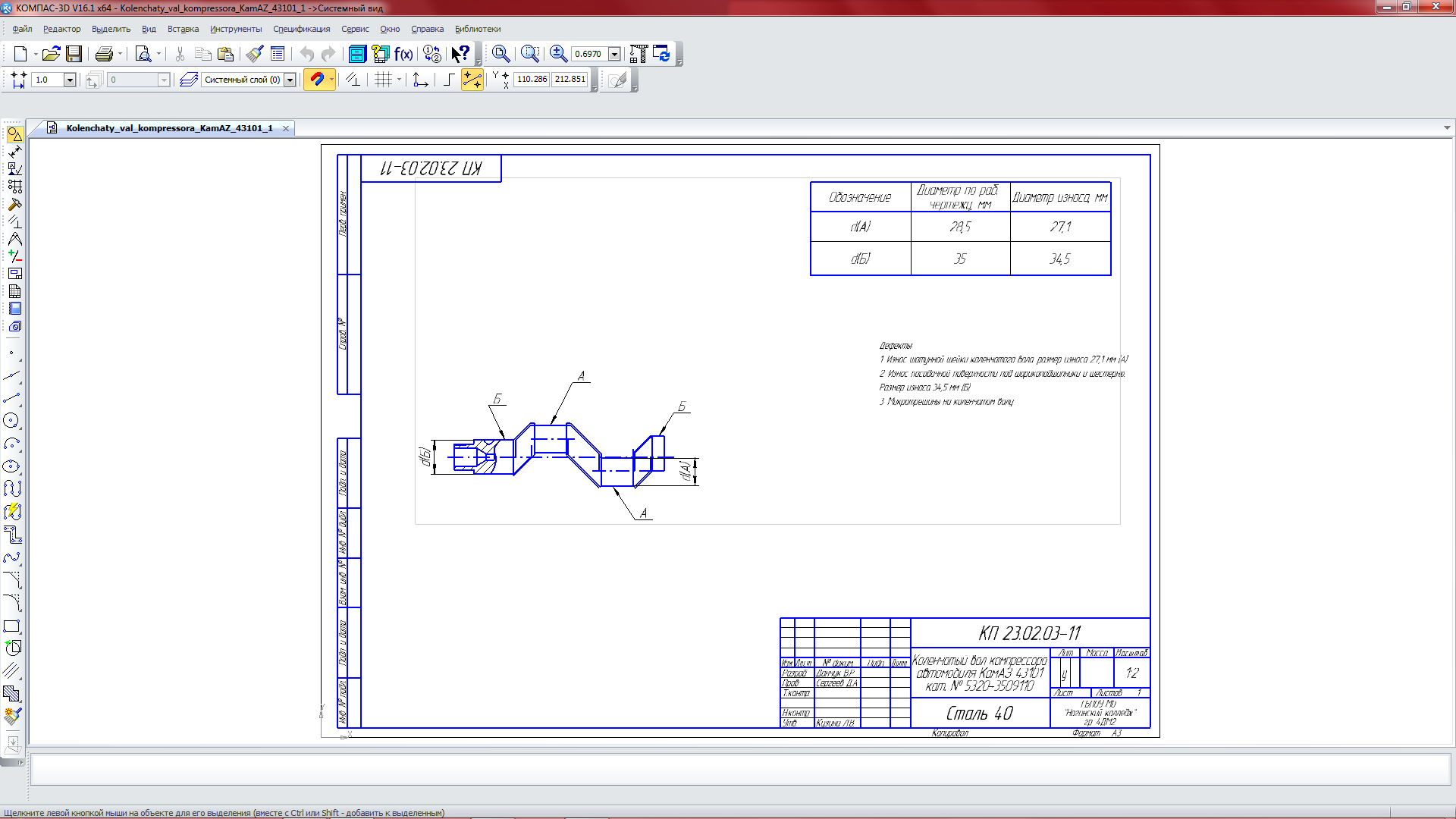Open the Библиотеки menu

[477, 29]
